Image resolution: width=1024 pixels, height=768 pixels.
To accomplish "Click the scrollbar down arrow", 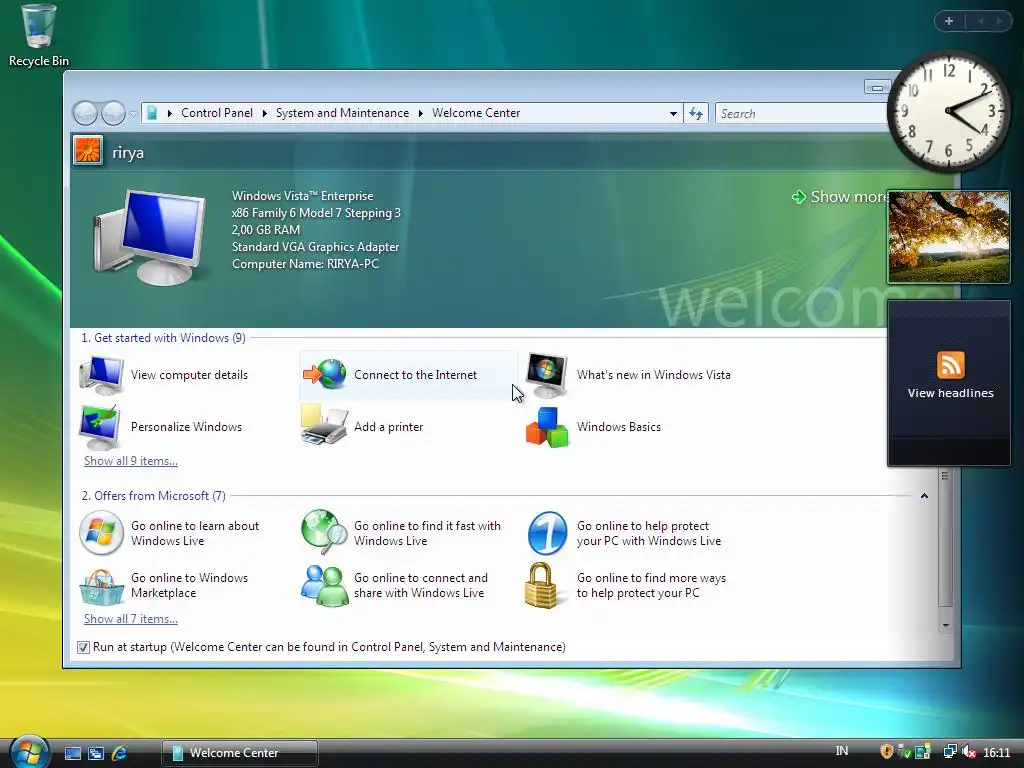I will coord(945,626).
